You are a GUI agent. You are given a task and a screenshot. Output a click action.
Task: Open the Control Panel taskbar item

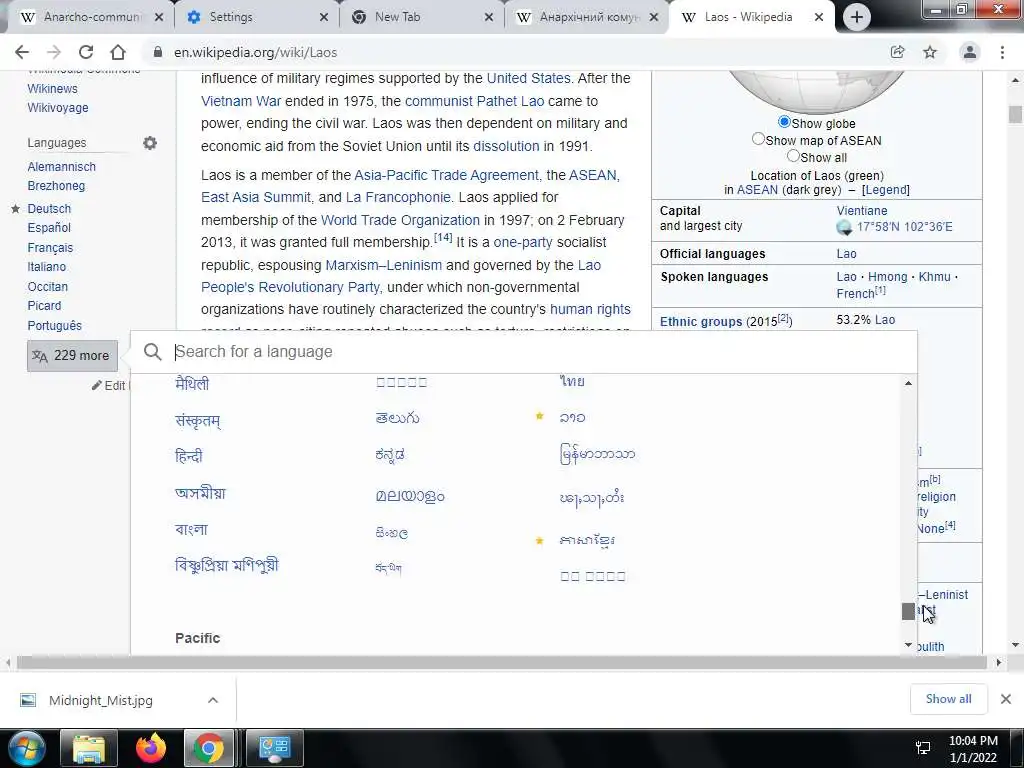tap(274, 748)
